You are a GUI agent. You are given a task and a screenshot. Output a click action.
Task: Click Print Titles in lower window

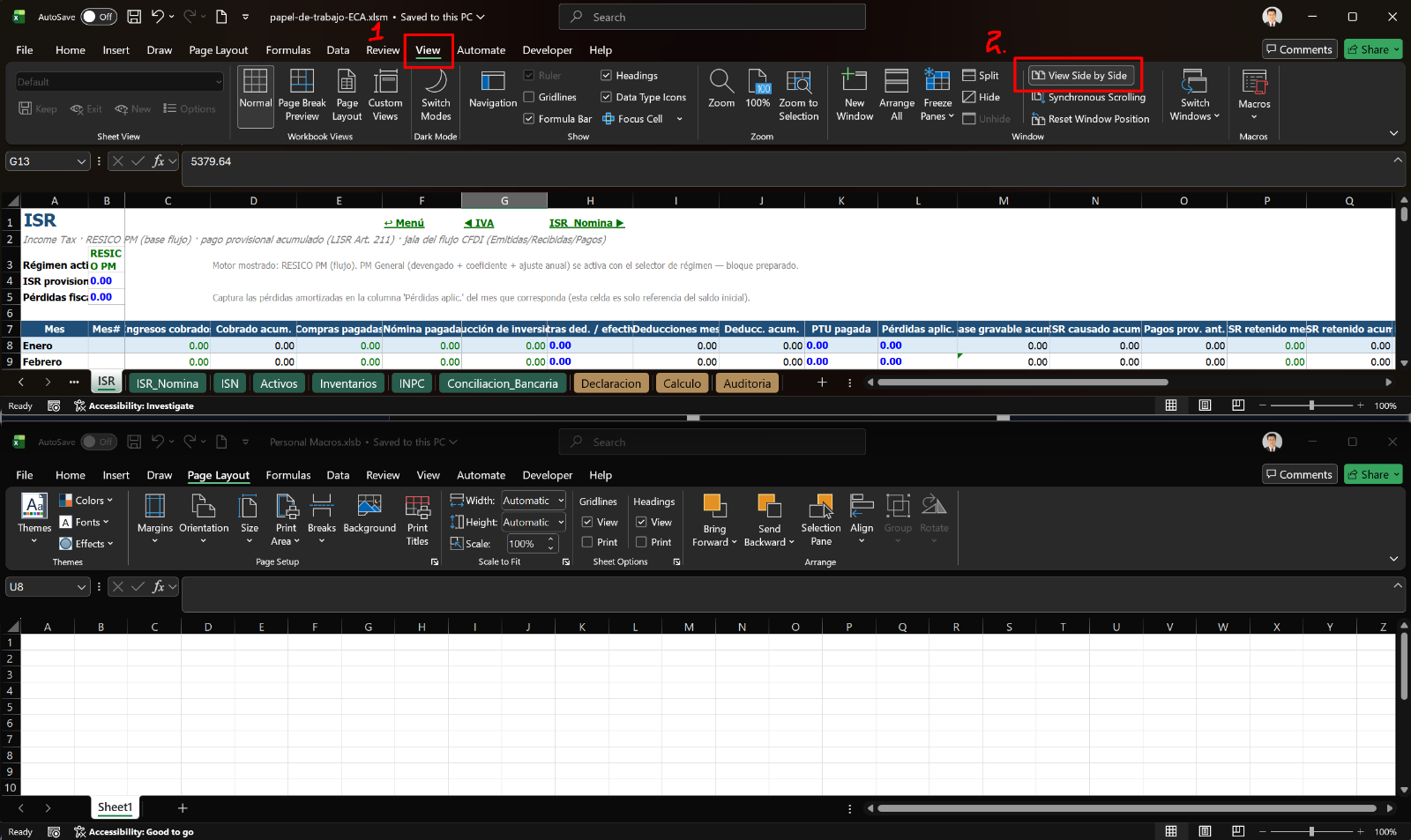[417, 520]
